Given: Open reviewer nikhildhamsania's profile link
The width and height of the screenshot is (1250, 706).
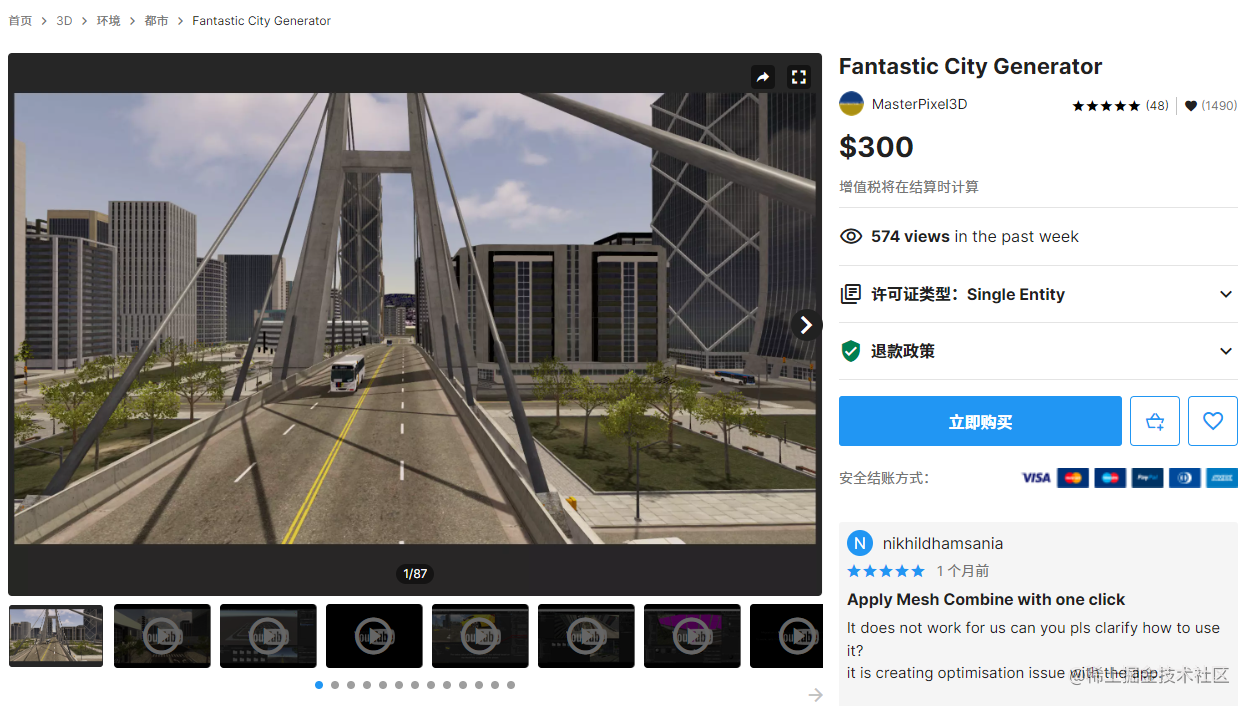Looking at the screenshot, I should tap(943, 543).
